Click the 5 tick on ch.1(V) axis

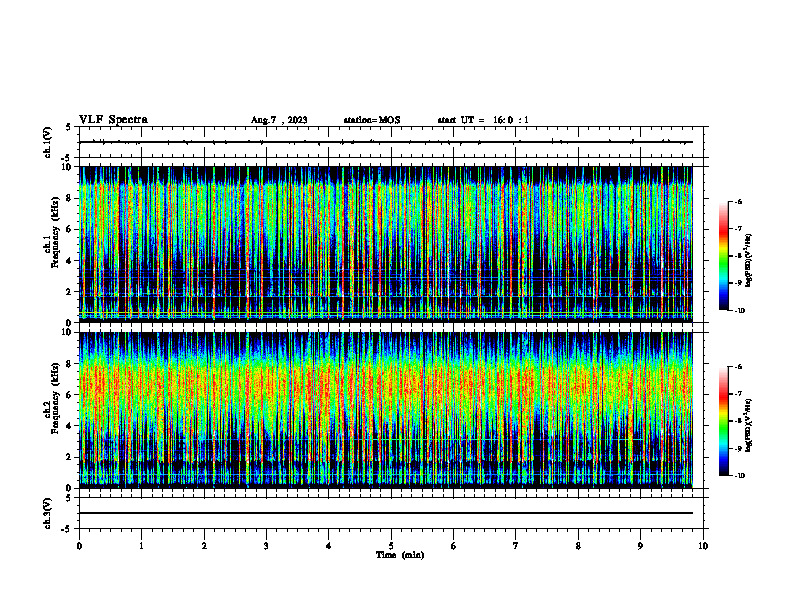pos(69,127)
